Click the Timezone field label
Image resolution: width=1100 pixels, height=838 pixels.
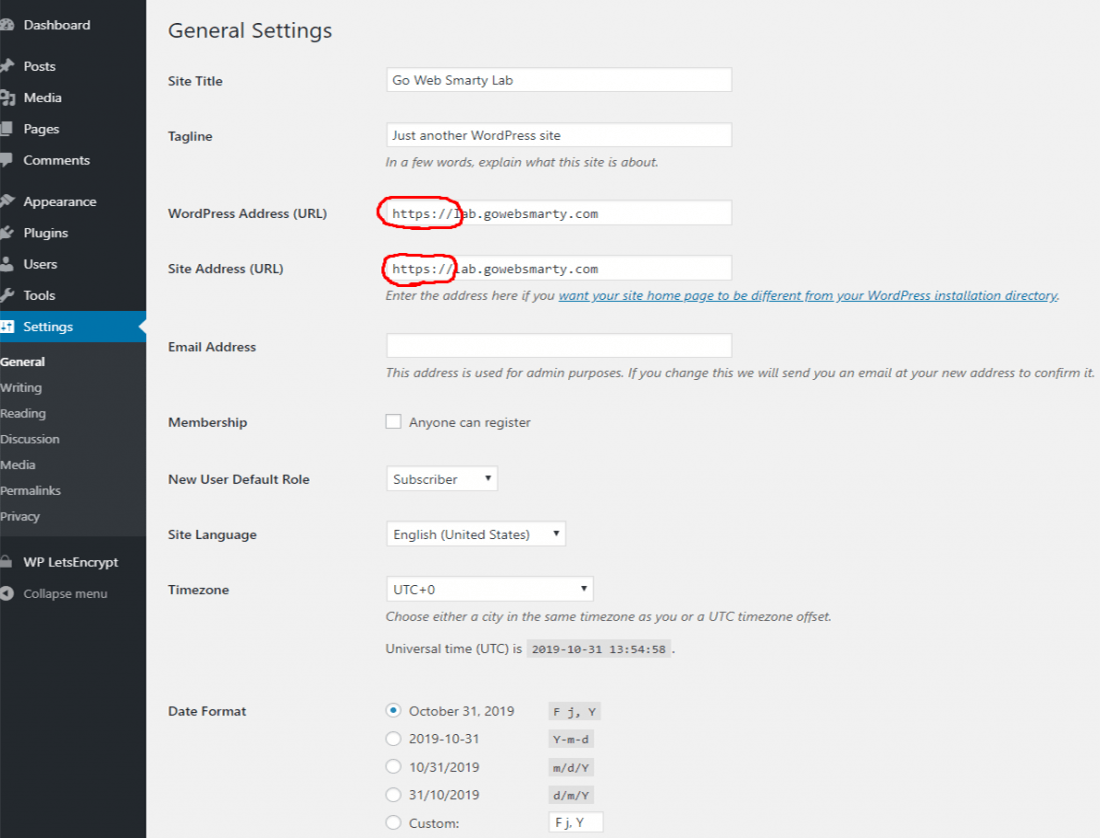(199, 590)
